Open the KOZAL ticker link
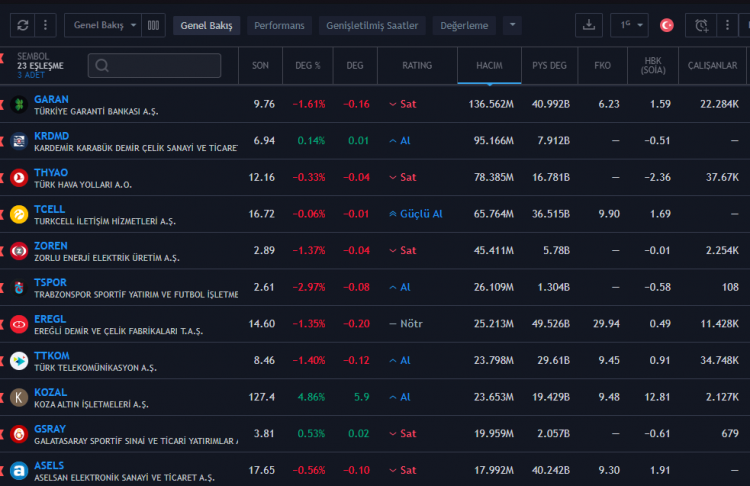Viewport: 750px width, 486px height. point(51,393)
